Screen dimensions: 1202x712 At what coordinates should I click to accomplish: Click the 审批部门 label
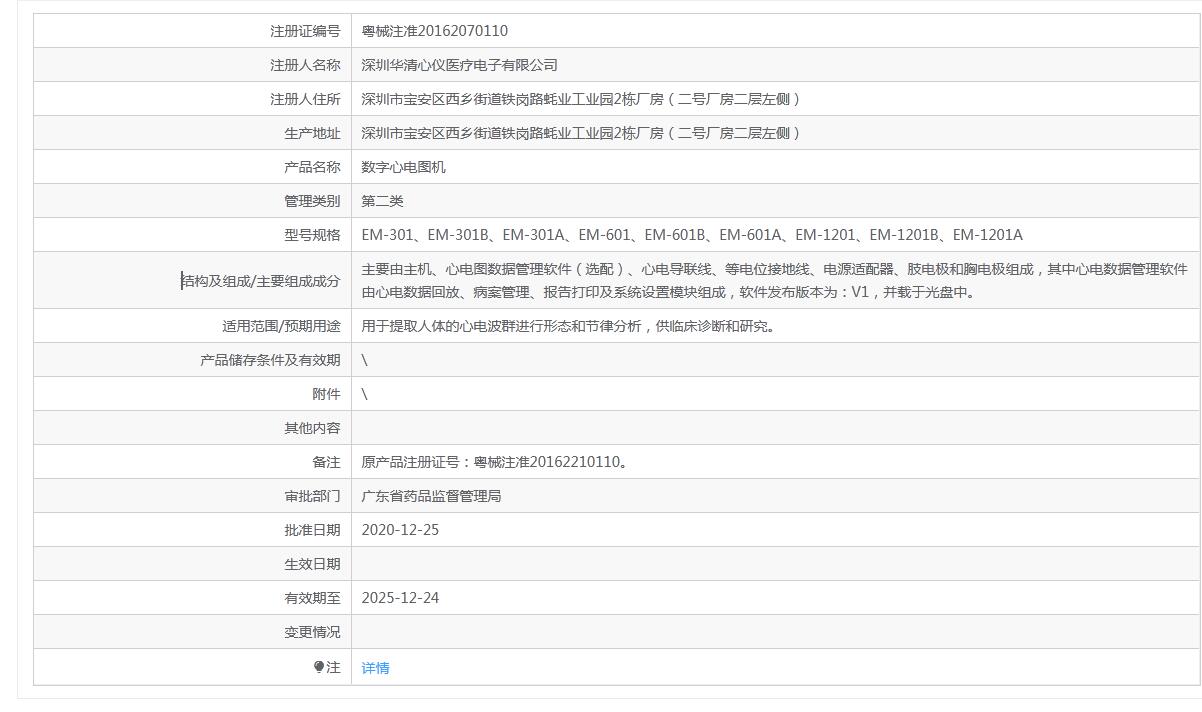pos(312,496)
